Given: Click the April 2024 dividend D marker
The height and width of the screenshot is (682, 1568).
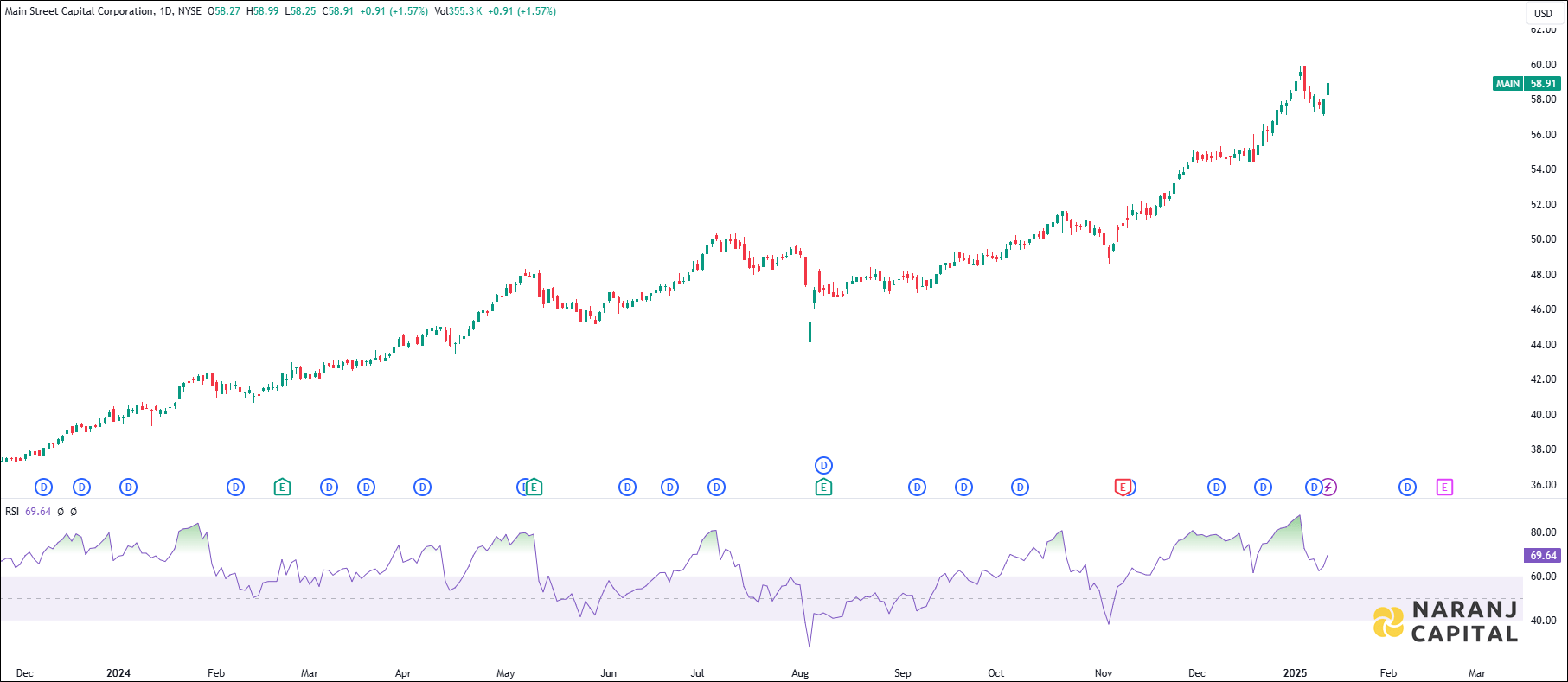Looking at the screenshot, I should [x=422, y=488].
